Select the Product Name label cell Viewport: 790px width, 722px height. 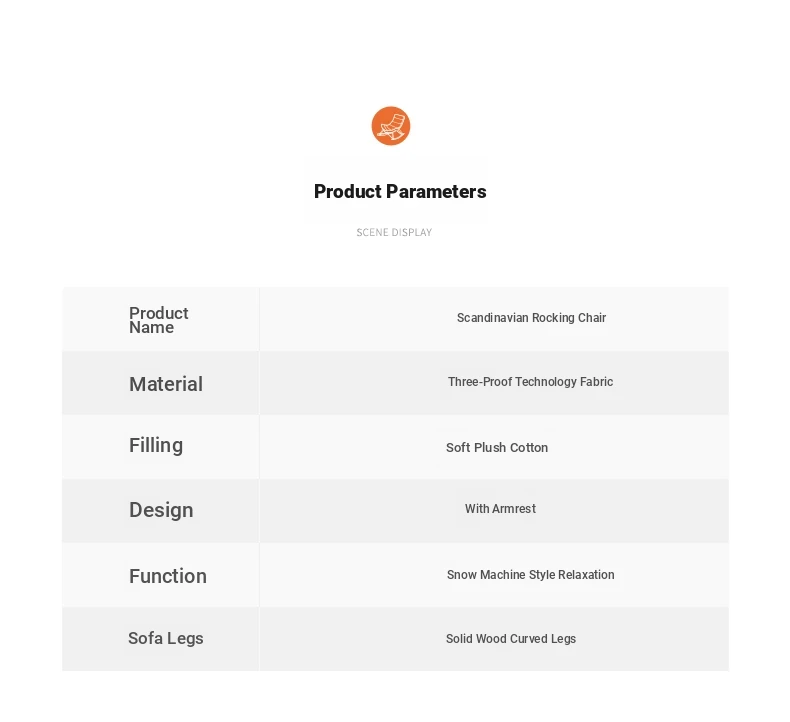[161, 319]
